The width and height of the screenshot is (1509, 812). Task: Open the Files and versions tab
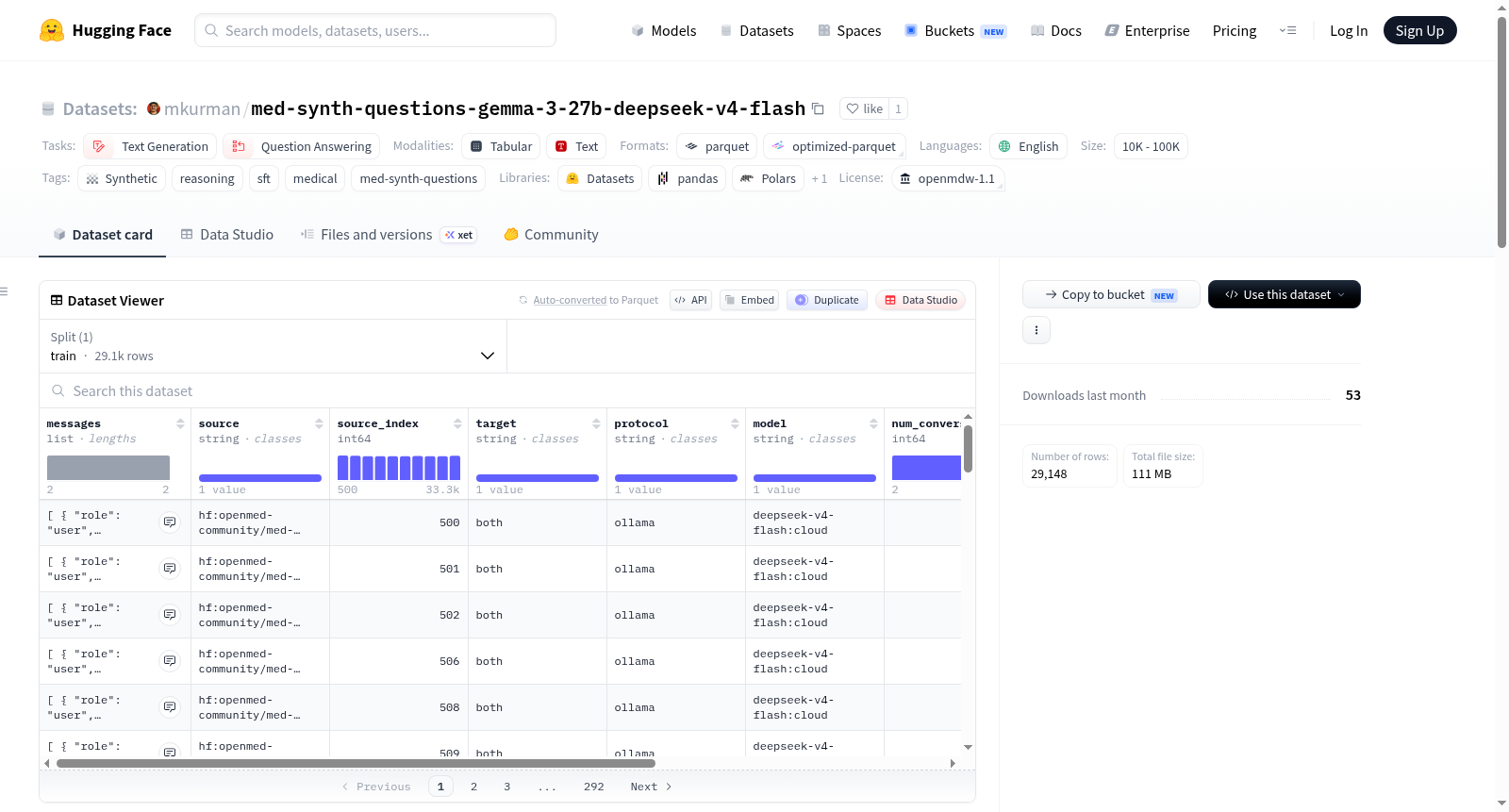coord(389,235)
